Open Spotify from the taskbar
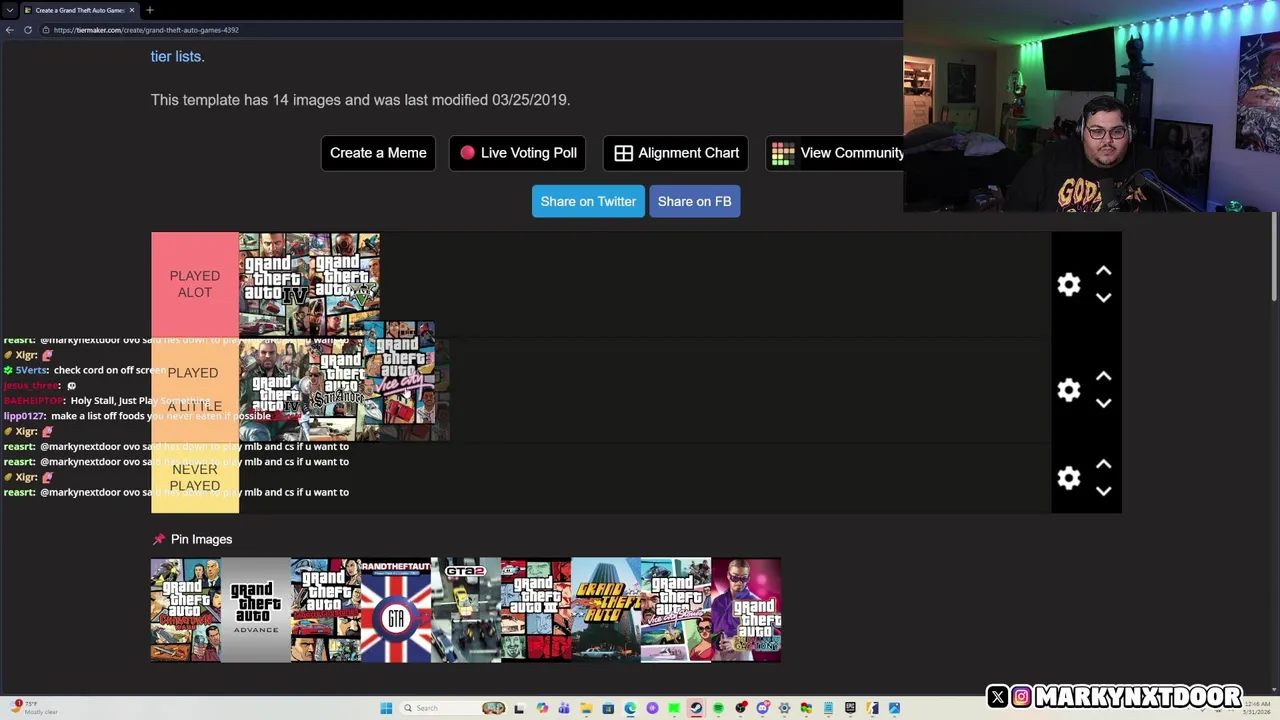 [718, 708]
